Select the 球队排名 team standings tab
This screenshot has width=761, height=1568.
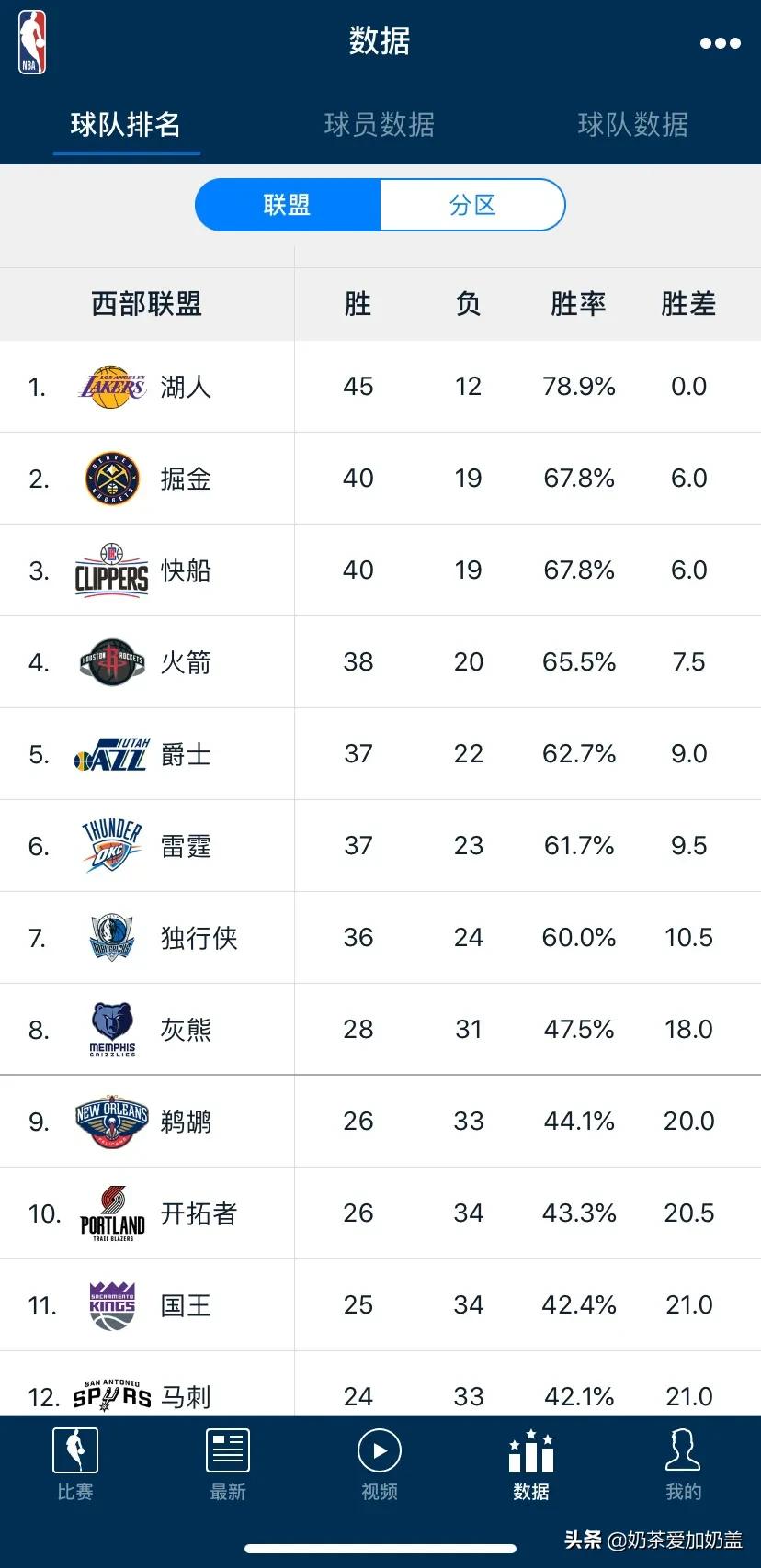tap(126, 125)
